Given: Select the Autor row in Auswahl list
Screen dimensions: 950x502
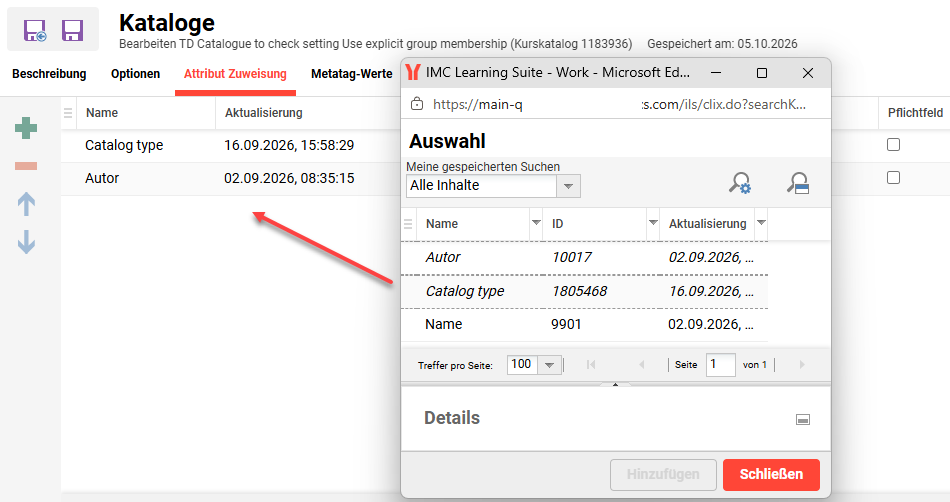Looking at the screenshot, I should [x=585, y=257].
